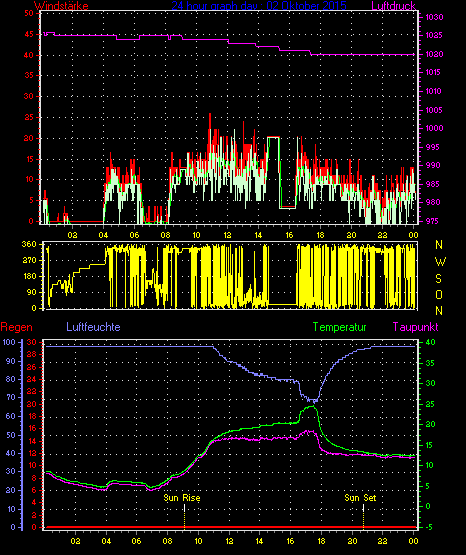The height and width of the screenshot is (555, 466).
Task: Click the Luftfeuchte legend label
Action: pyautogui.click(x=93, y=327)
